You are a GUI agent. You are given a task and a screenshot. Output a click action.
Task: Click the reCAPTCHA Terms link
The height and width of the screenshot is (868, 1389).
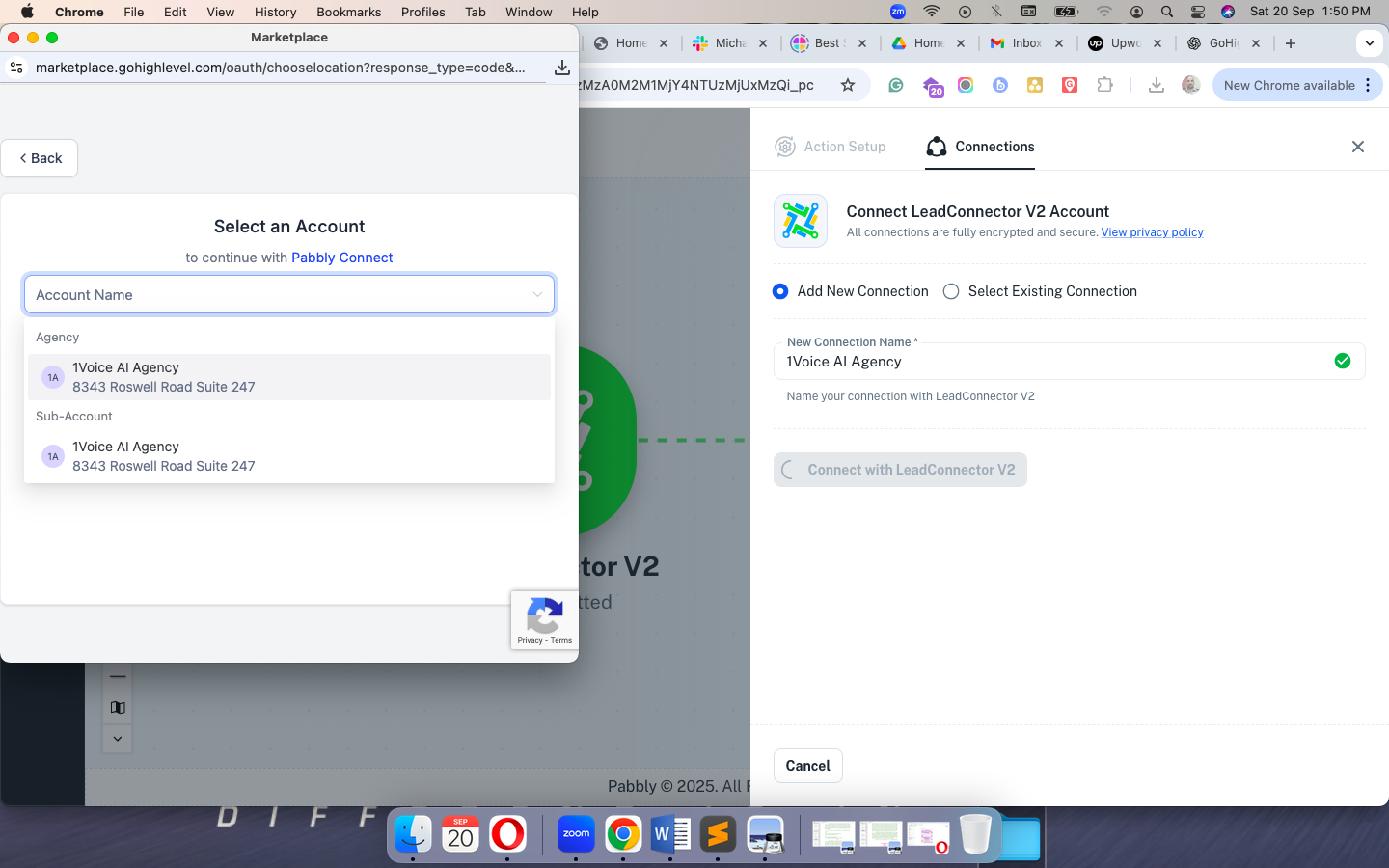click(561, 640)
